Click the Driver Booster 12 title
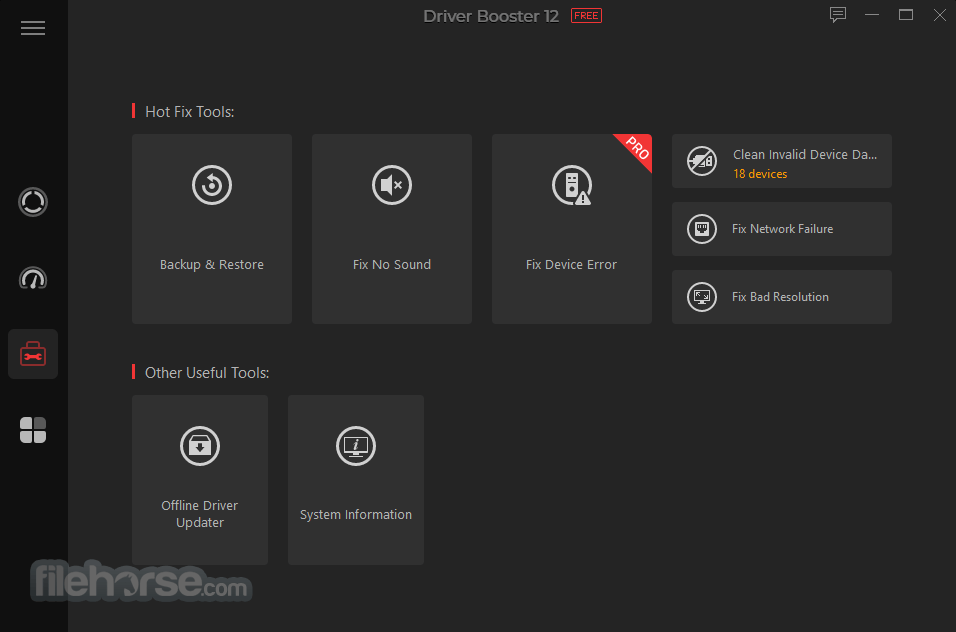The image size is (956, 632). 491,16
